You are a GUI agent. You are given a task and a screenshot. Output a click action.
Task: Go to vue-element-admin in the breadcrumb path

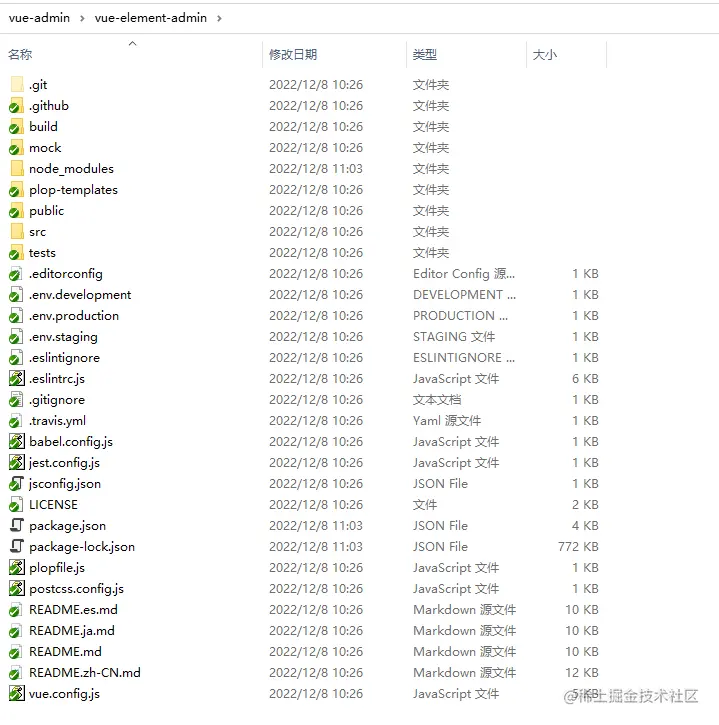pos(151,18)
